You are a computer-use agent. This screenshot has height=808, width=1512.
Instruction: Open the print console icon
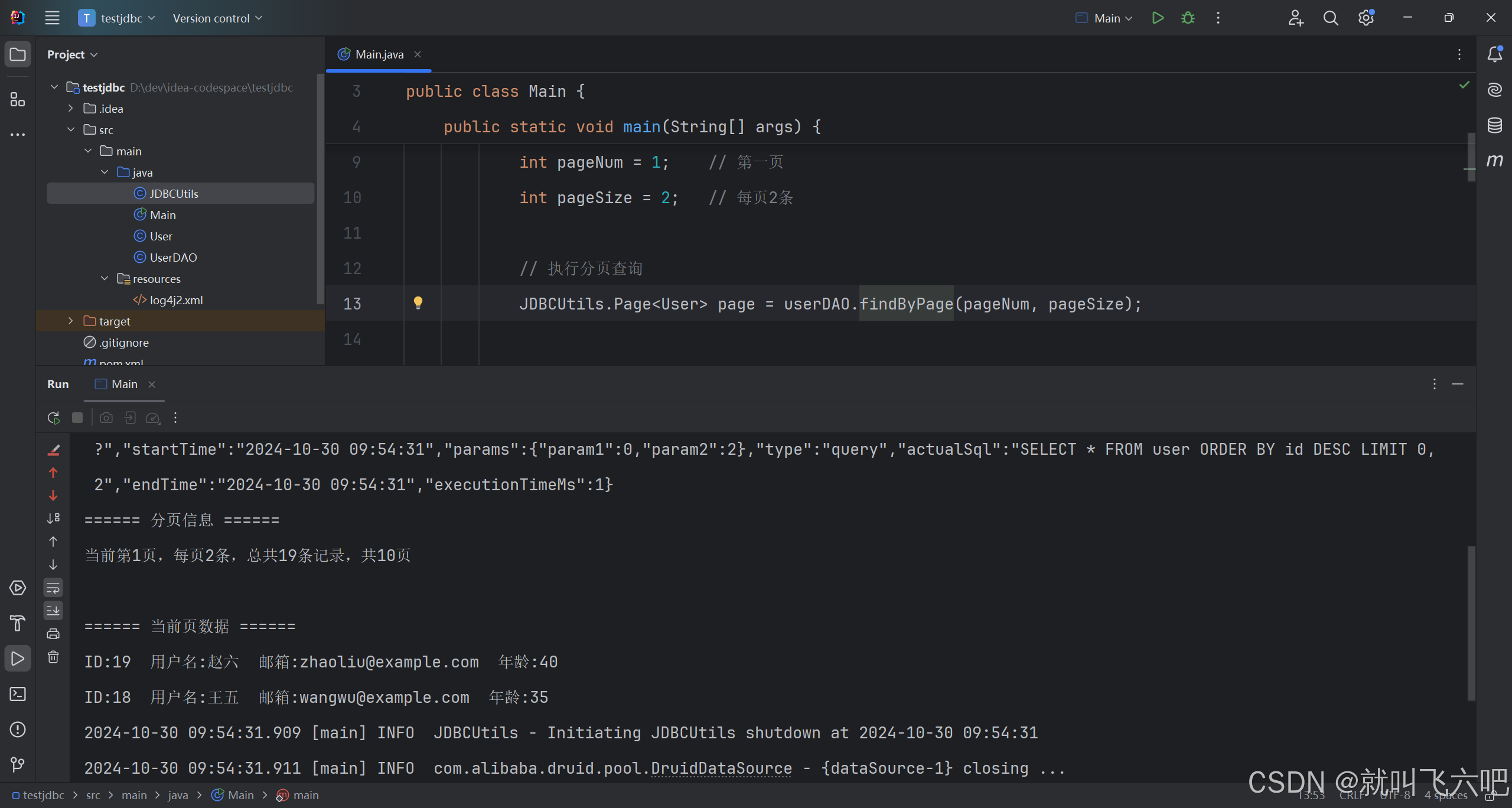pos(53,634)
